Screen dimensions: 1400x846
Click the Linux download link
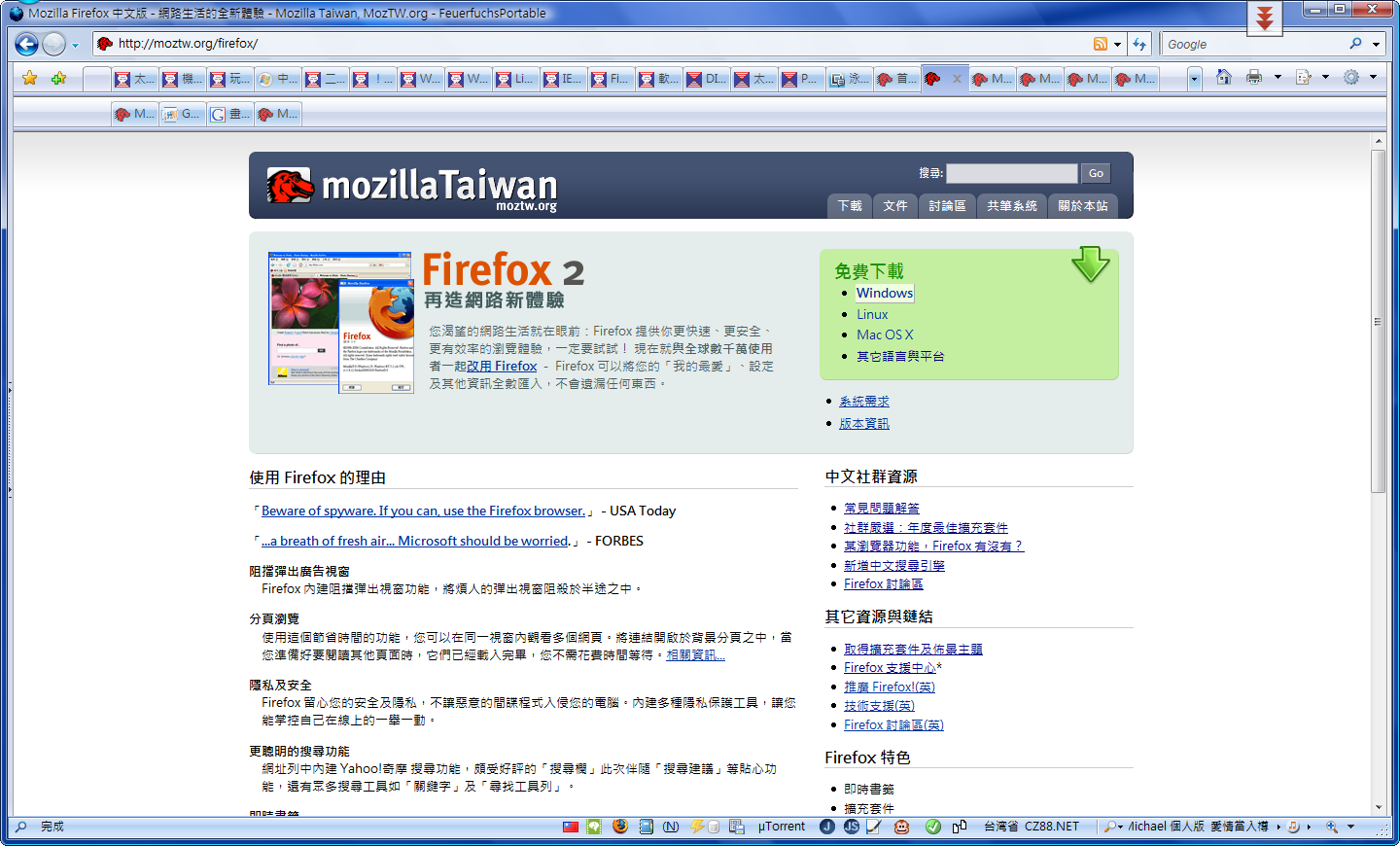coord(872,314)
